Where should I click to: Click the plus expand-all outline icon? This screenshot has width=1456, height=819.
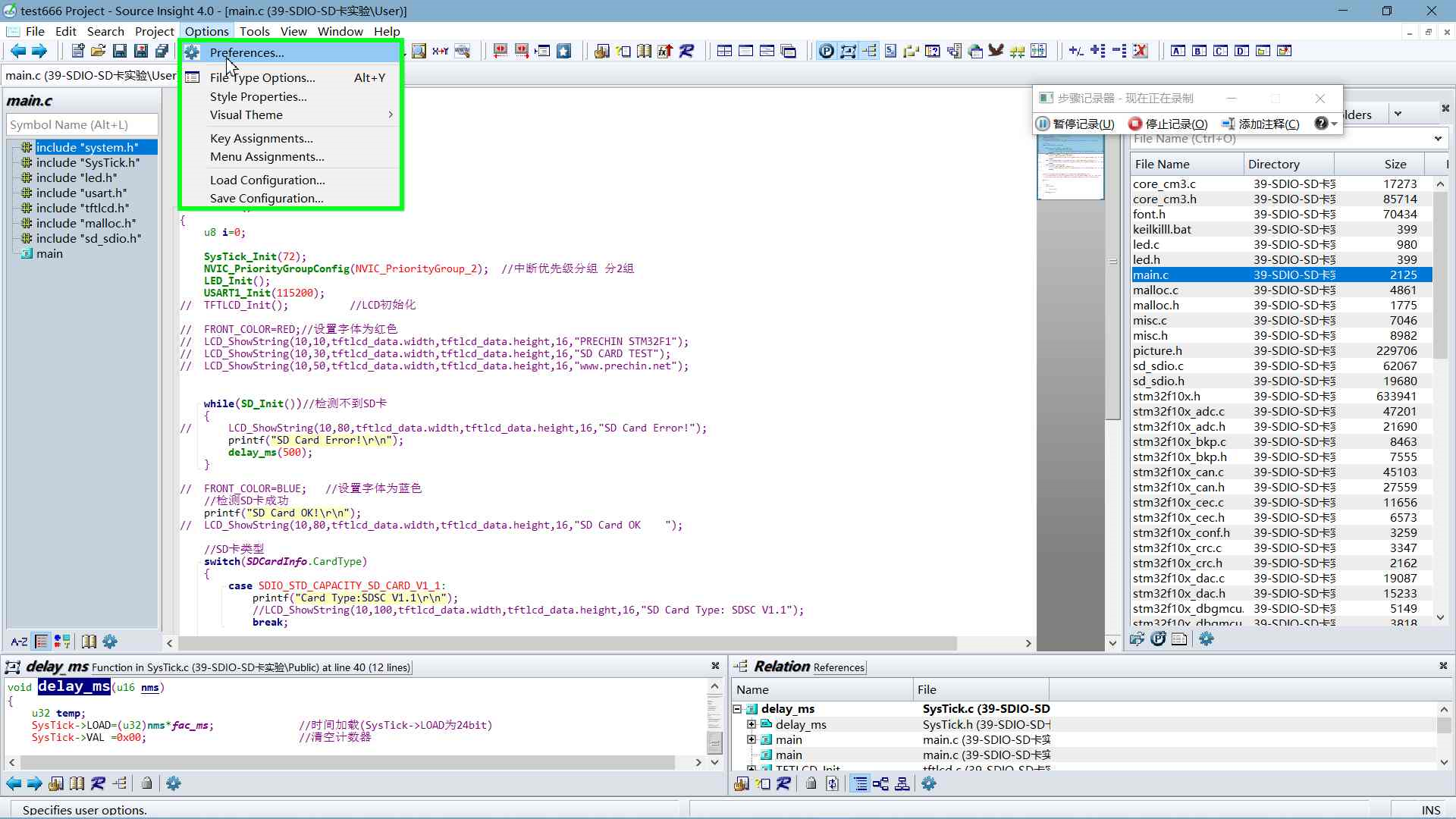tap(1097, 51)
